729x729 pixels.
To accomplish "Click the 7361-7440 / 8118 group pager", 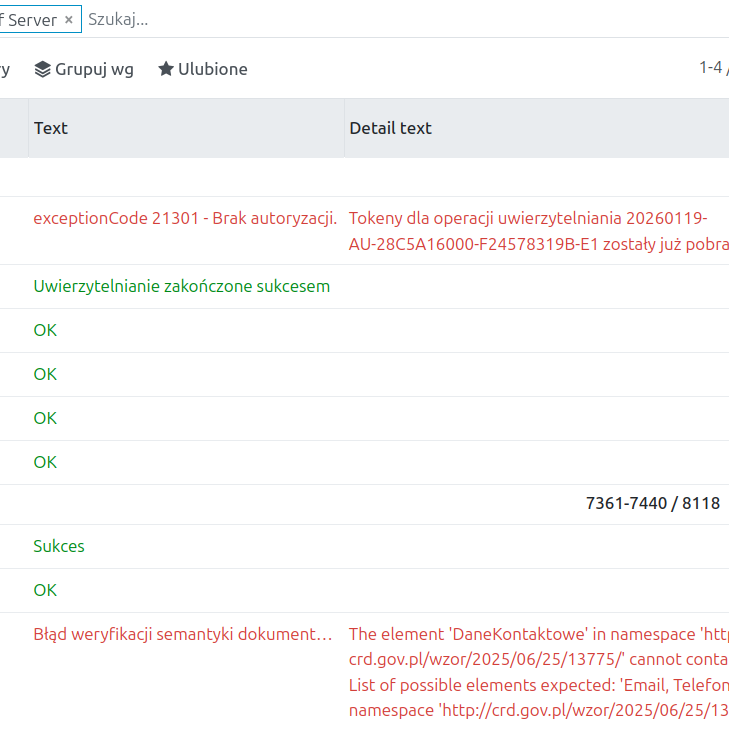I will click(652, 503).
